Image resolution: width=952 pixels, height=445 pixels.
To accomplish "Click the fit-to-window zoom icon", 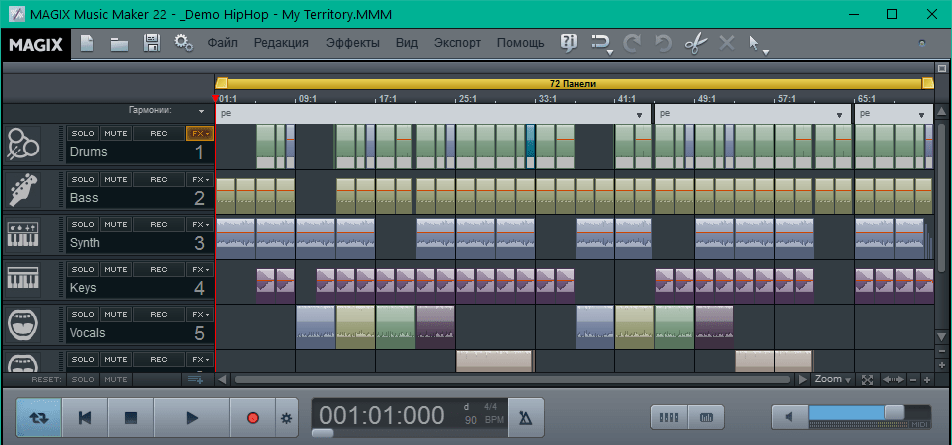I will tap(868, 379).
